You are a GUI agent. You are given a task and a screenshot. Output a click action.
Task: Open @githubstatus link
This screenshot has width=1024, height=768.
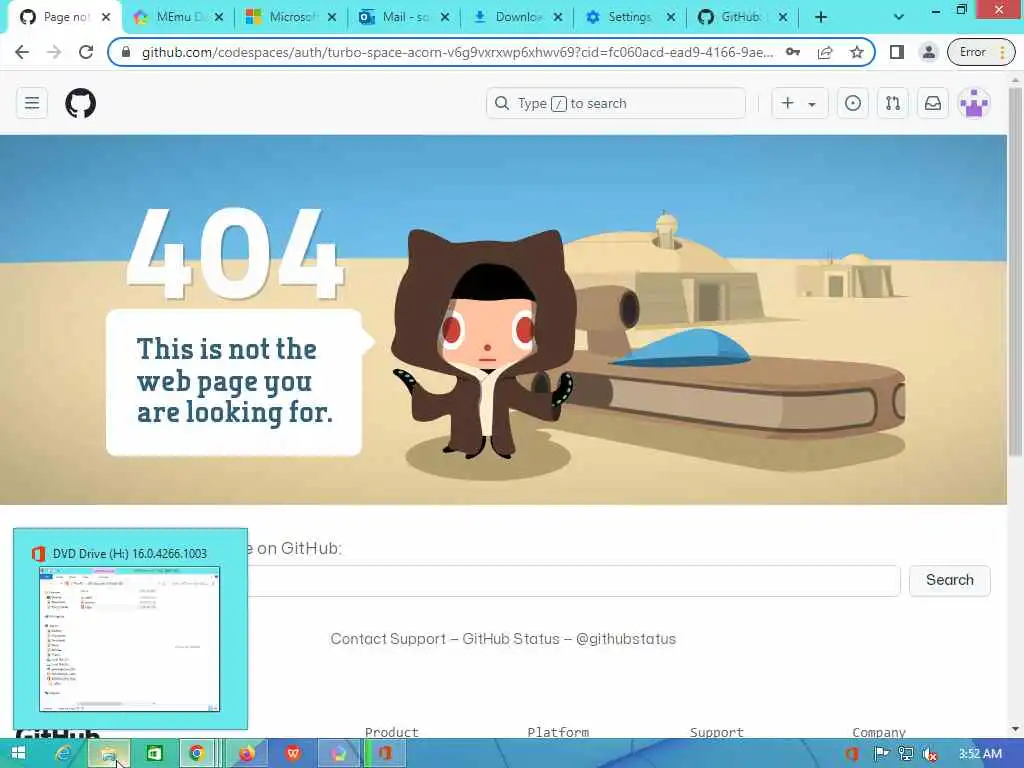click(626, 639)
